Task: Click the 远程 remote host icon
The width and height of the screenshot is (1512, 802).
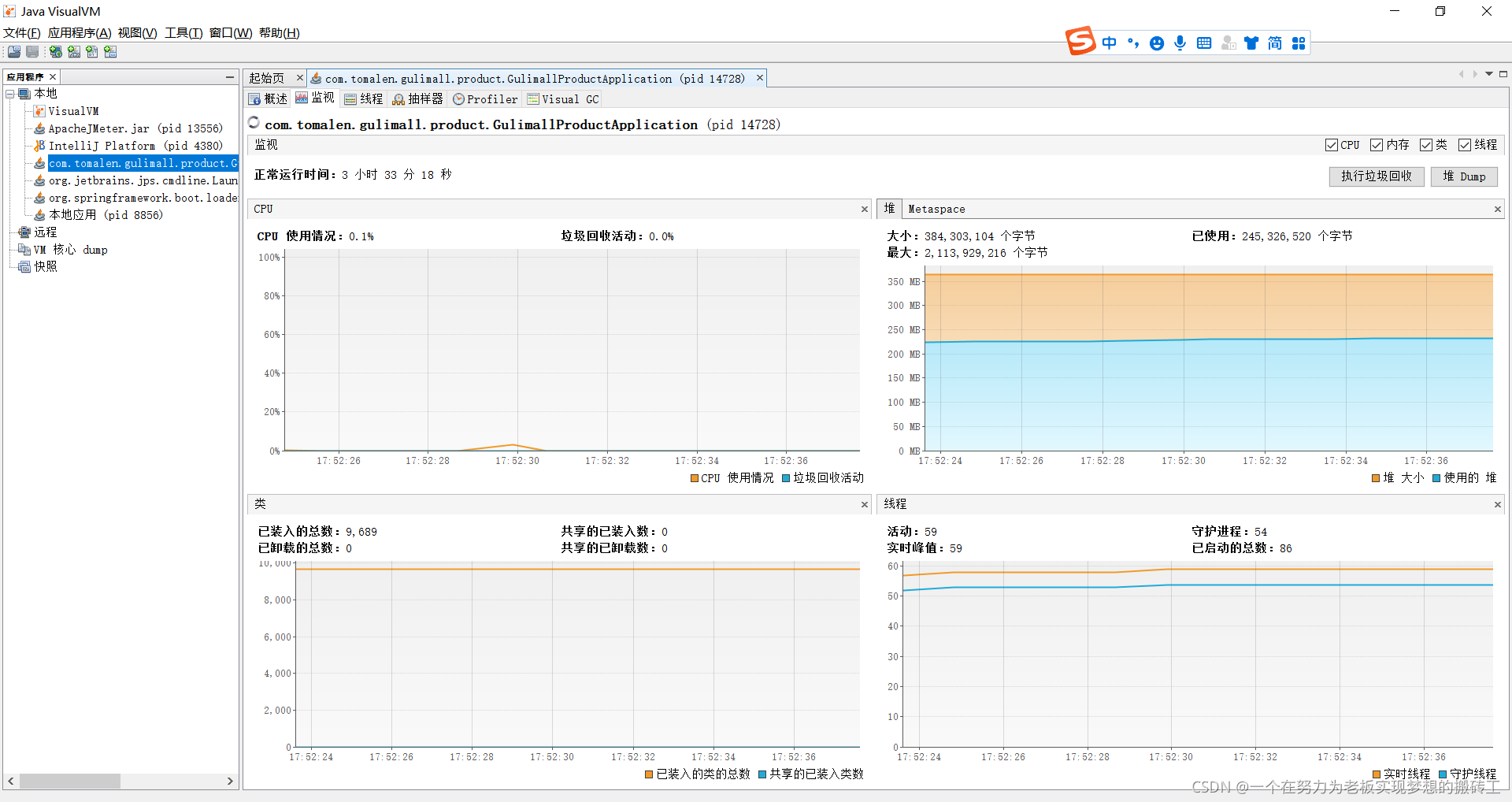Action: tap(24, 232)
